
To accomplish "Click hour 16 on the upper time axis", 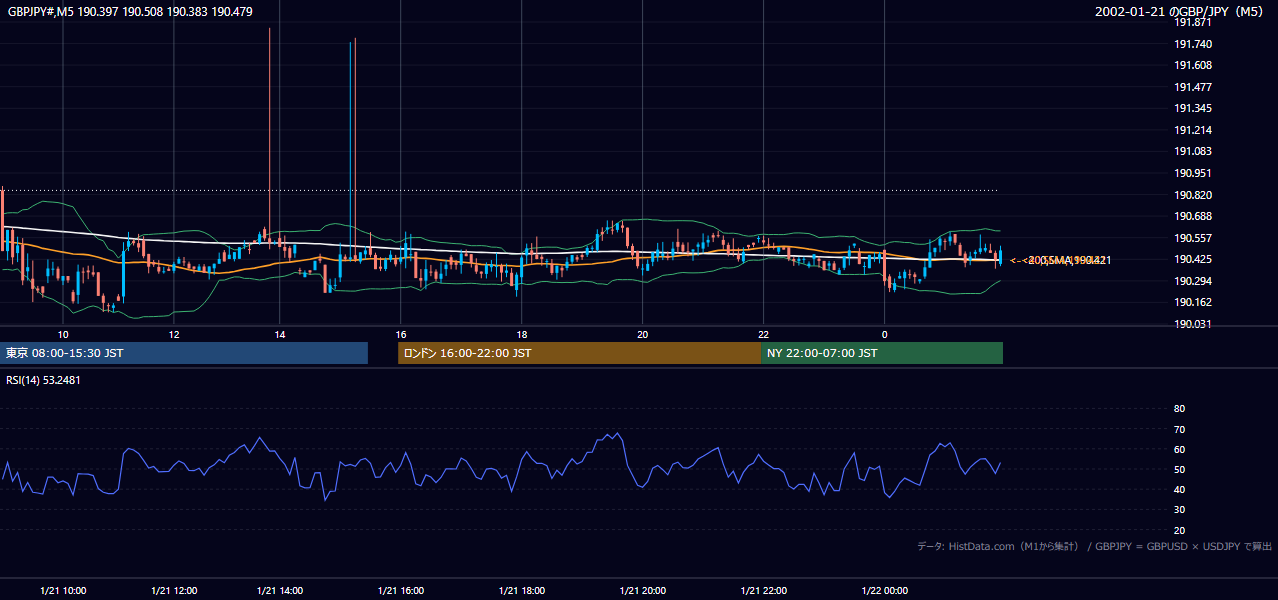I will pyautogui.click(x=401, y=334).
